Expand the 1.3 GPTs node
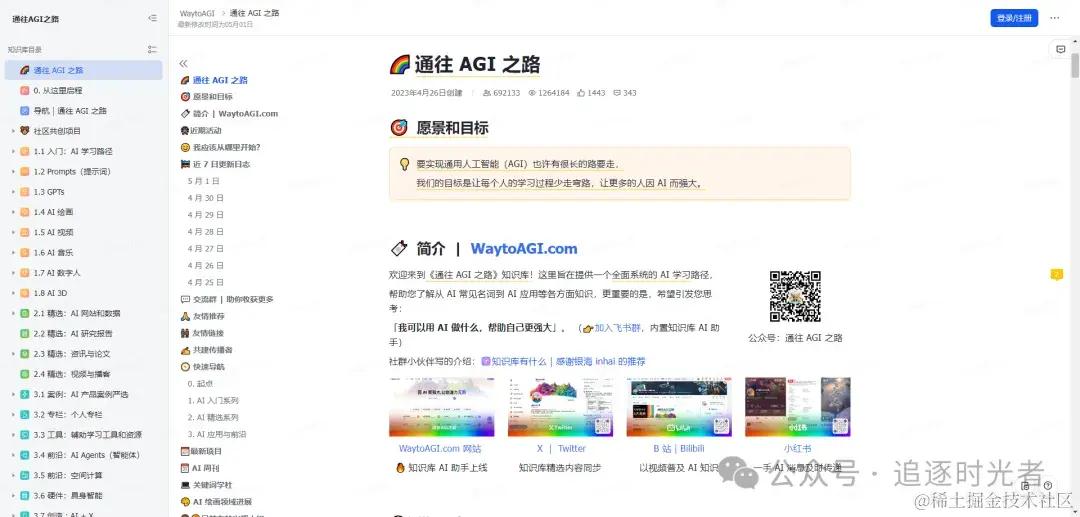1080x517 pixels. click(13, 192)
